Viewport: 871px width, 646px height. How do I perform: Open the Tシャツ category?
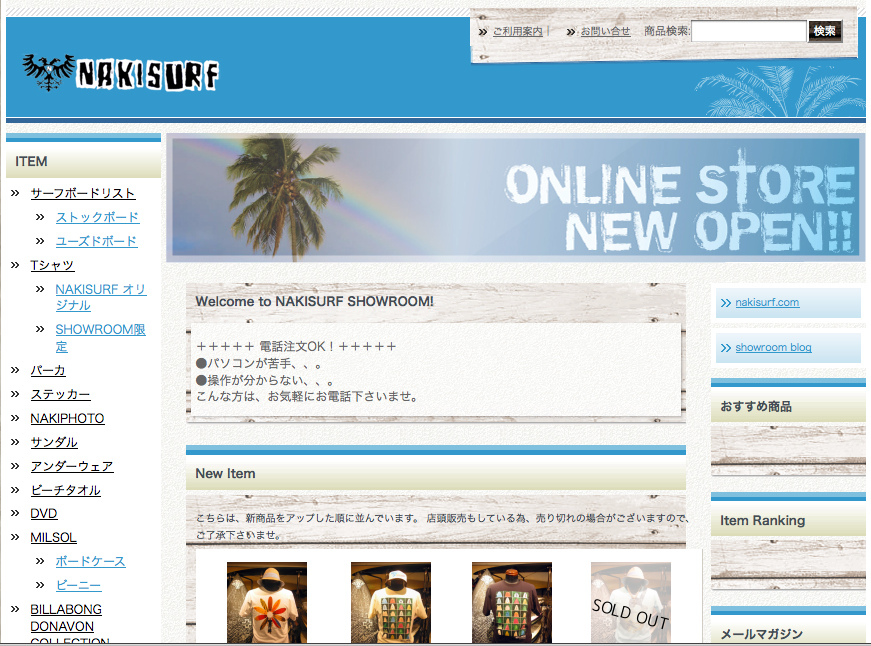(52, 266)
